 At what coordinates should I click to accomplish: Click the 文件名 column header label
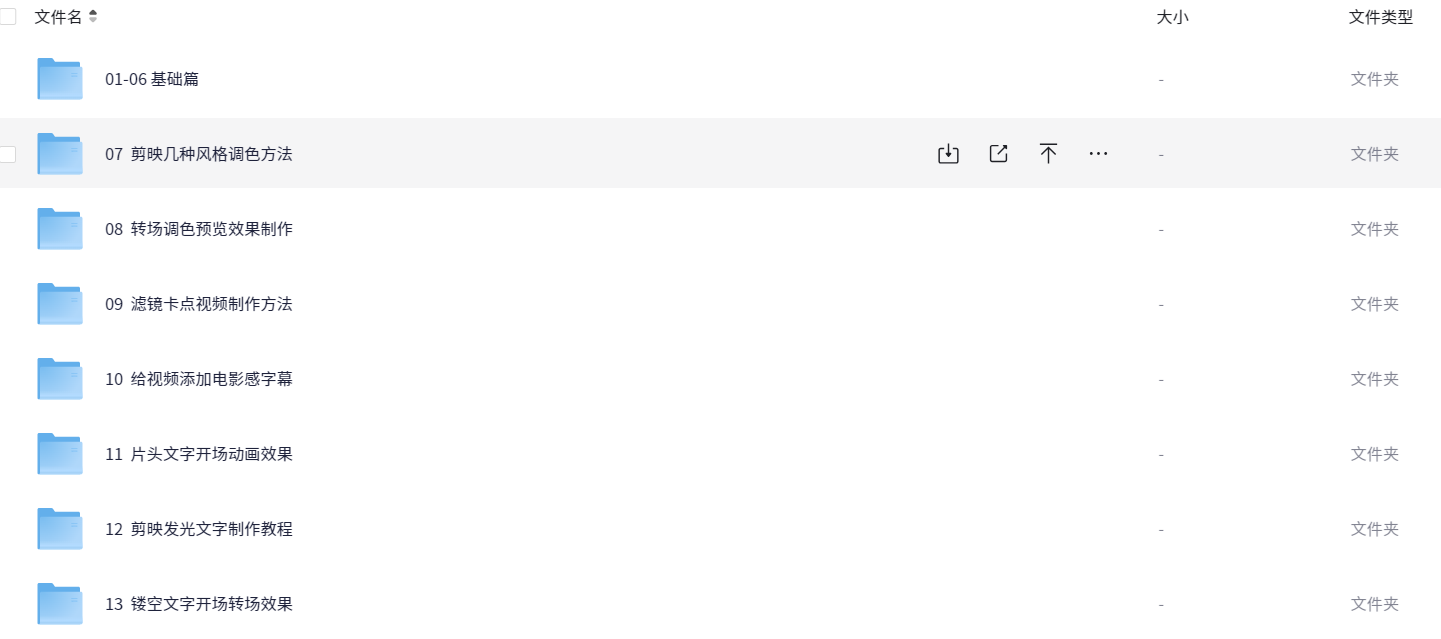(58, 17)
